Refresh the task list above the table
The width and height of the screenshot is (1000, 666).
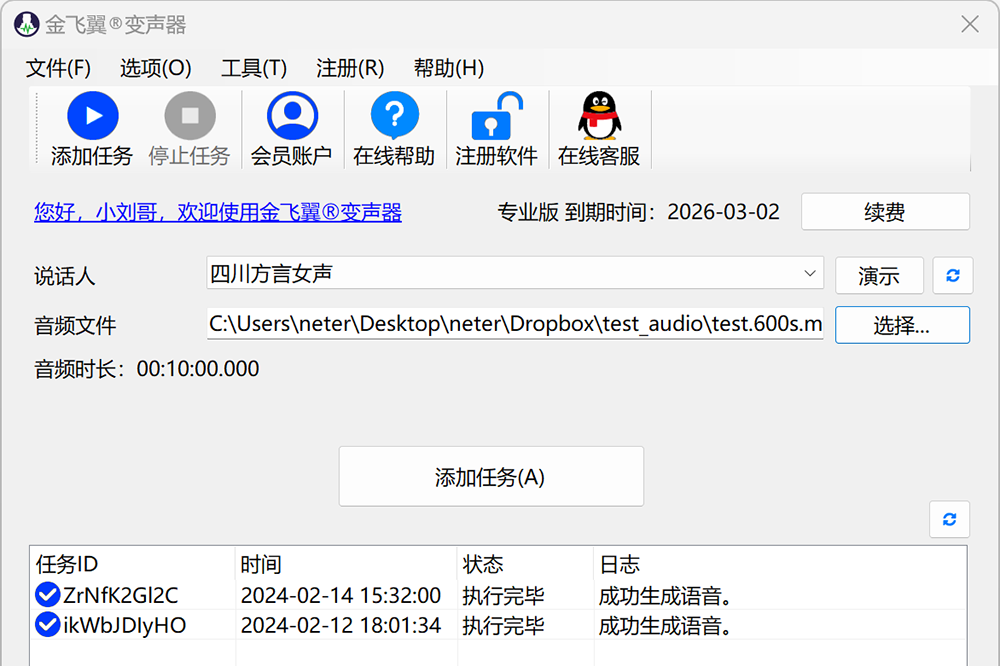click(949, 519)
